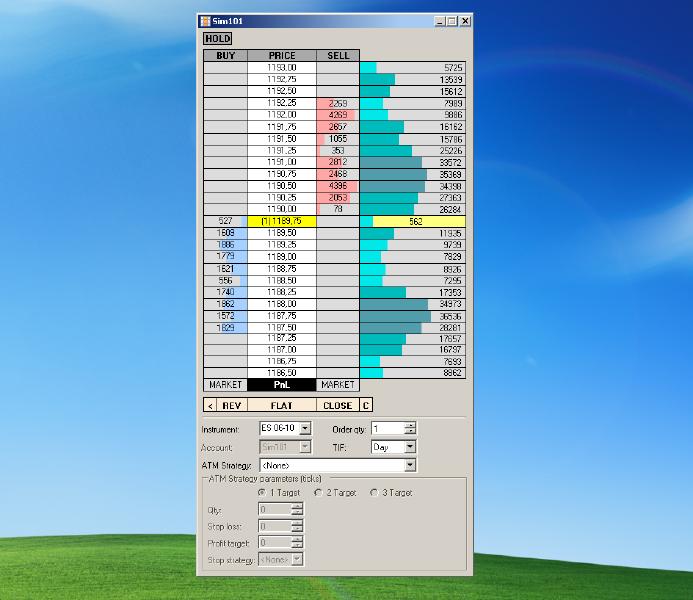
Task: Decrease order qty with down spinner arrow
Action: pyautogui.click(x=411, y=431)
